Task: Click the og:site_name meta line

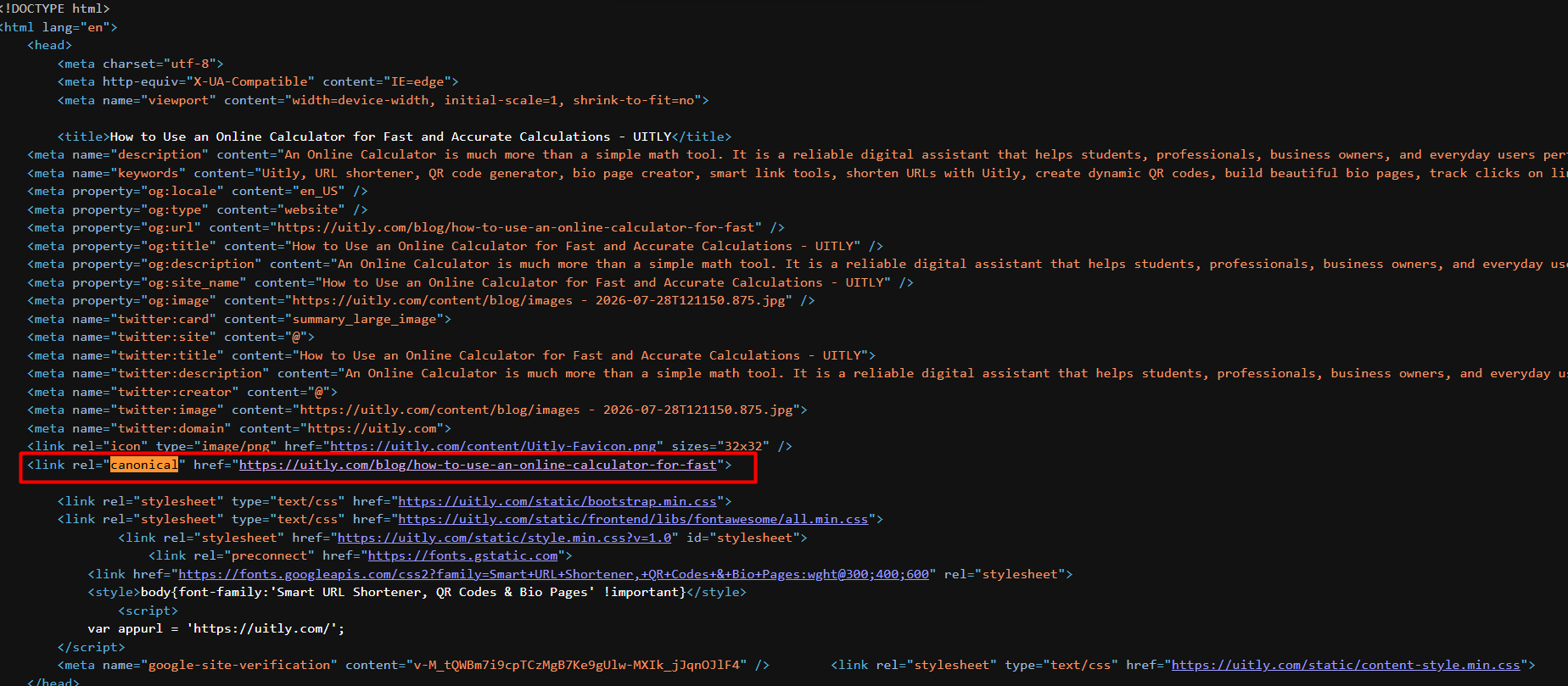Action: pos(470,282)
